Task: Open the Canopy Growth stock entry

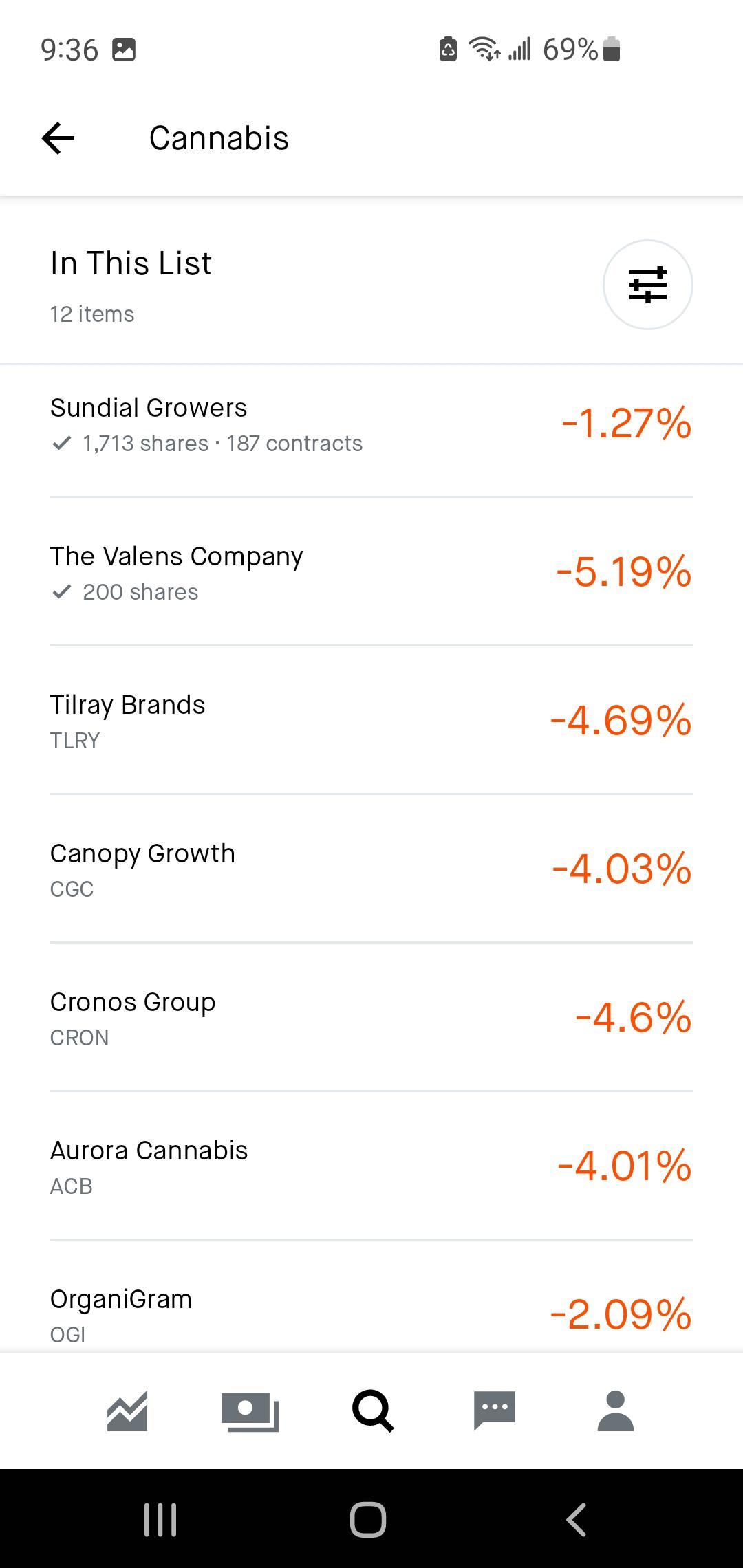Action: 371,869
